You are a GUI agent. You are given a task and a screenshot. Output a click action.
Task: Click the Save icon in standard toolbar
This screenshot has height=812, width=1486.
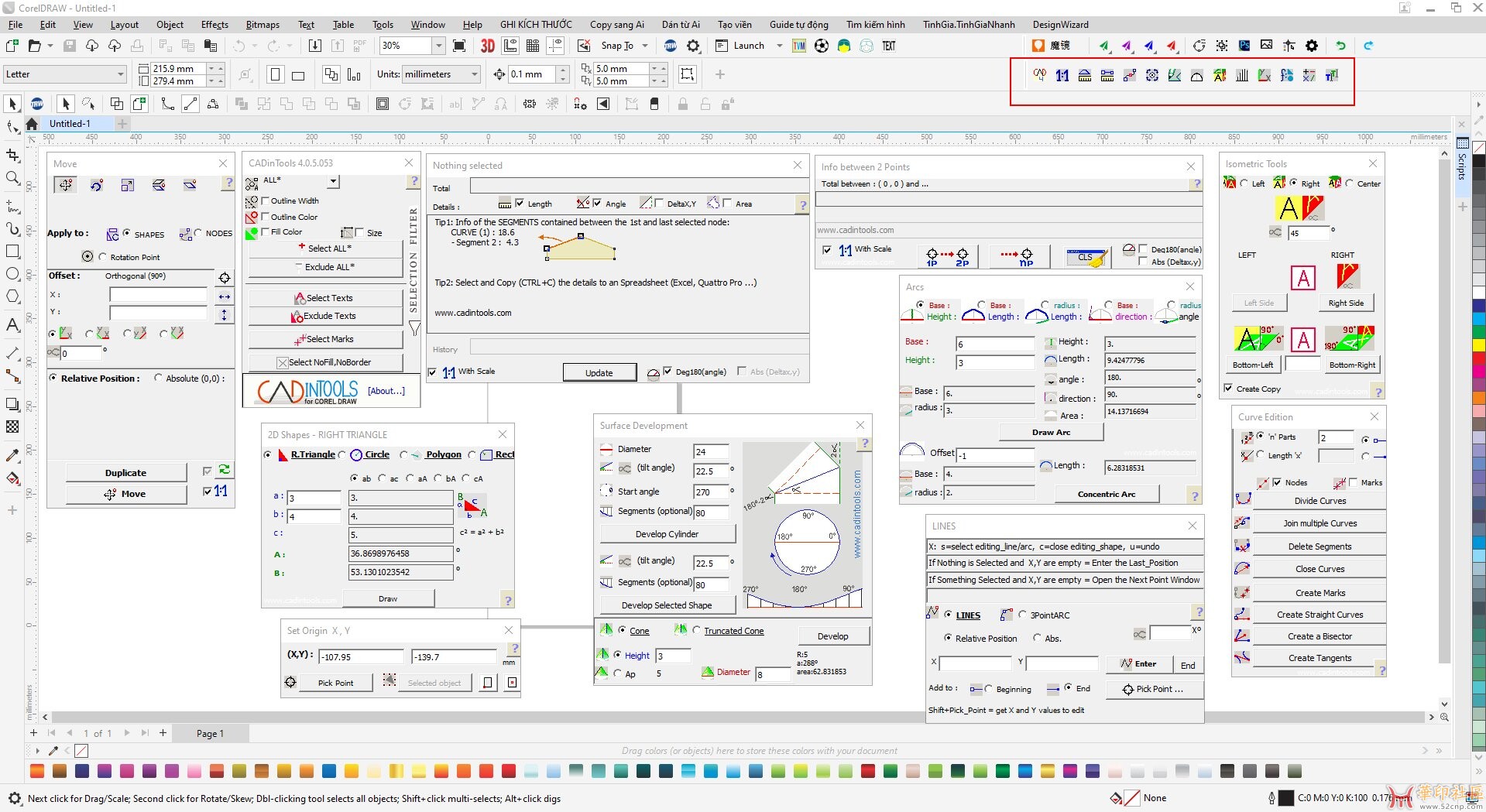pyautogui.click(x=70, y=46)
